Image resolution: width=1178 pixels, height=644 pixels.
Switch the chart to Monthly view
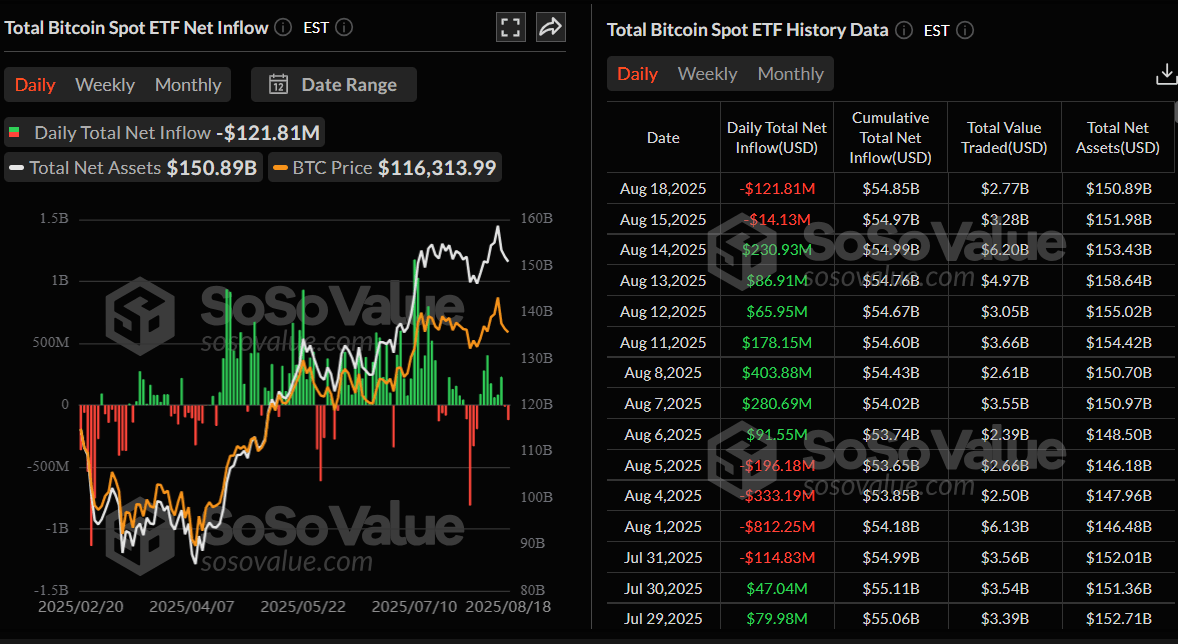click(x=187, y=84)
